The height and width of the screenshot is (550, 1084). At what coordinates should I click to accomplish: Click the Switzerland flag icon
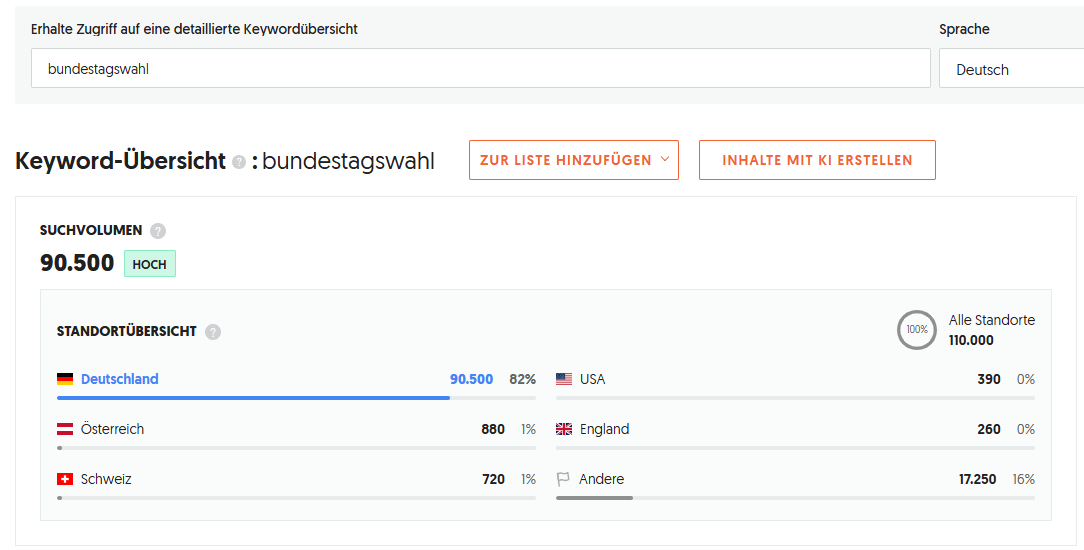click(x=65, y=480)
